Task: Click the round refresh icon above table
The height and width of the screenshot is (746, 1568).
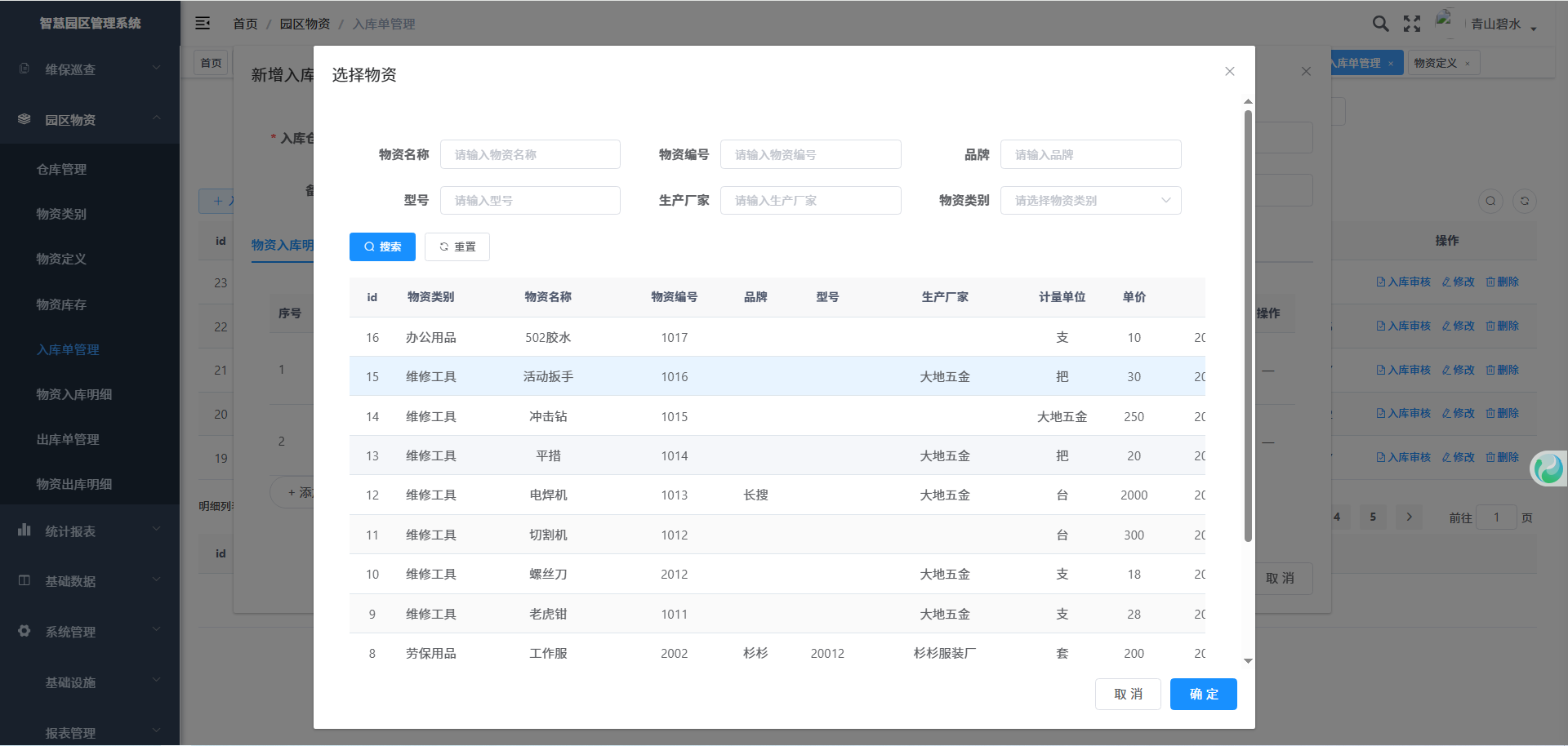Action: click(1524, 201)
